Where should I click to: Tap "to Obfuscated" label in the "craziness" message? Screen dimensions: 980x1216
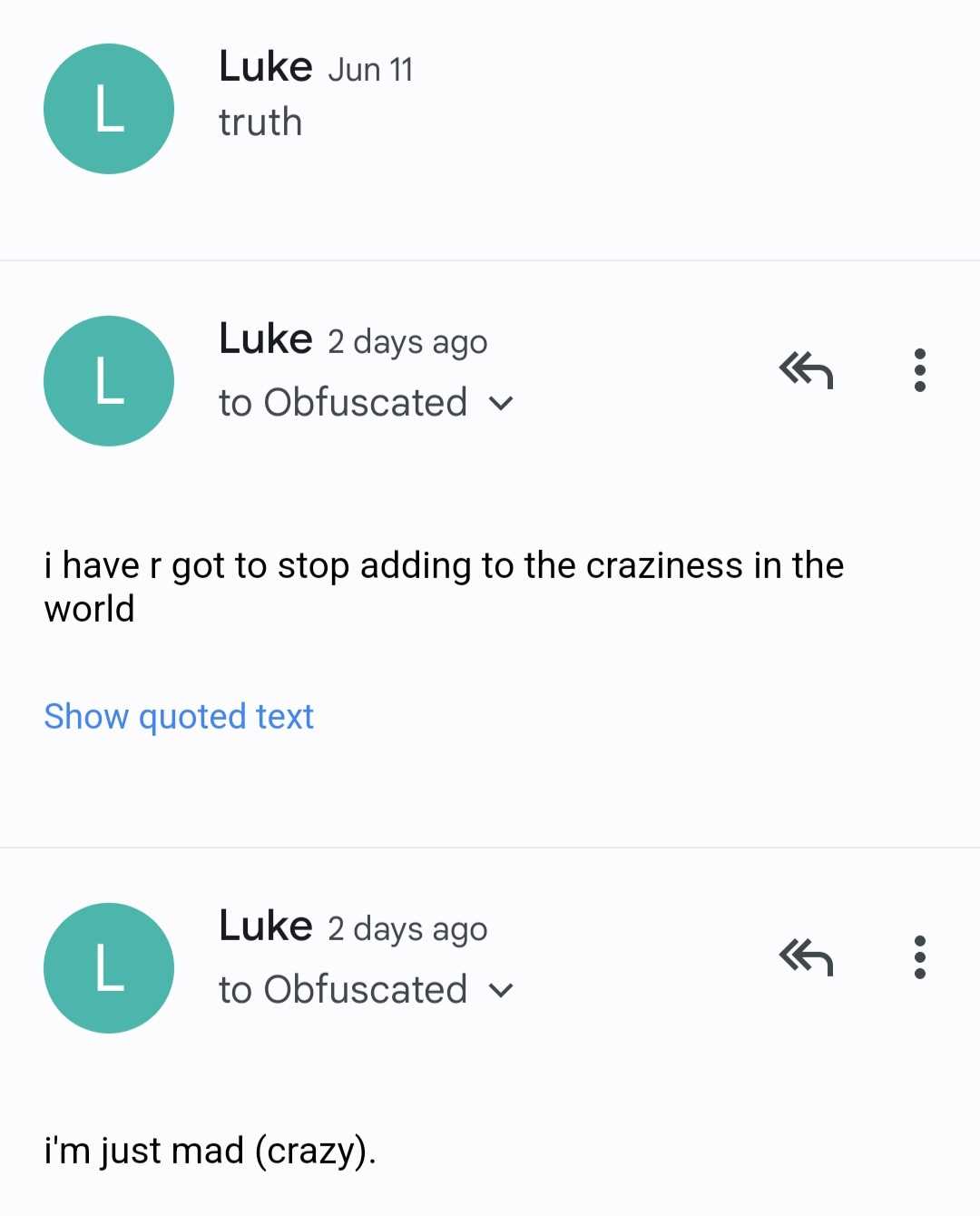(343, 403)
